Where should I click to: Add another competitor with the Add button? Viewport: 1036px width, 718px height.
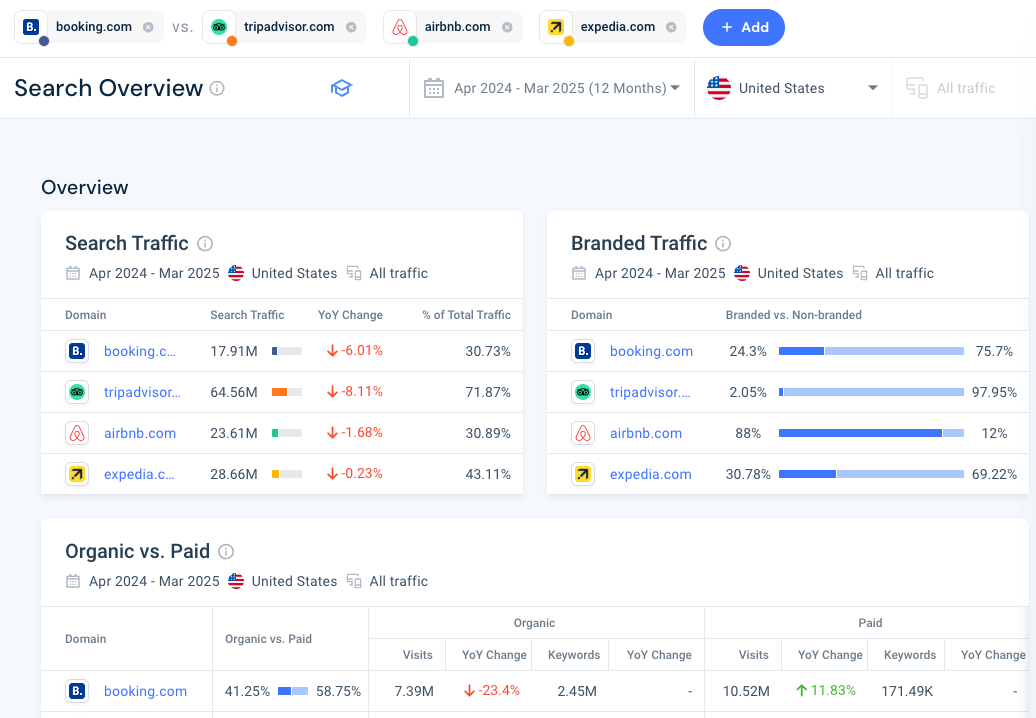[744, 27]
